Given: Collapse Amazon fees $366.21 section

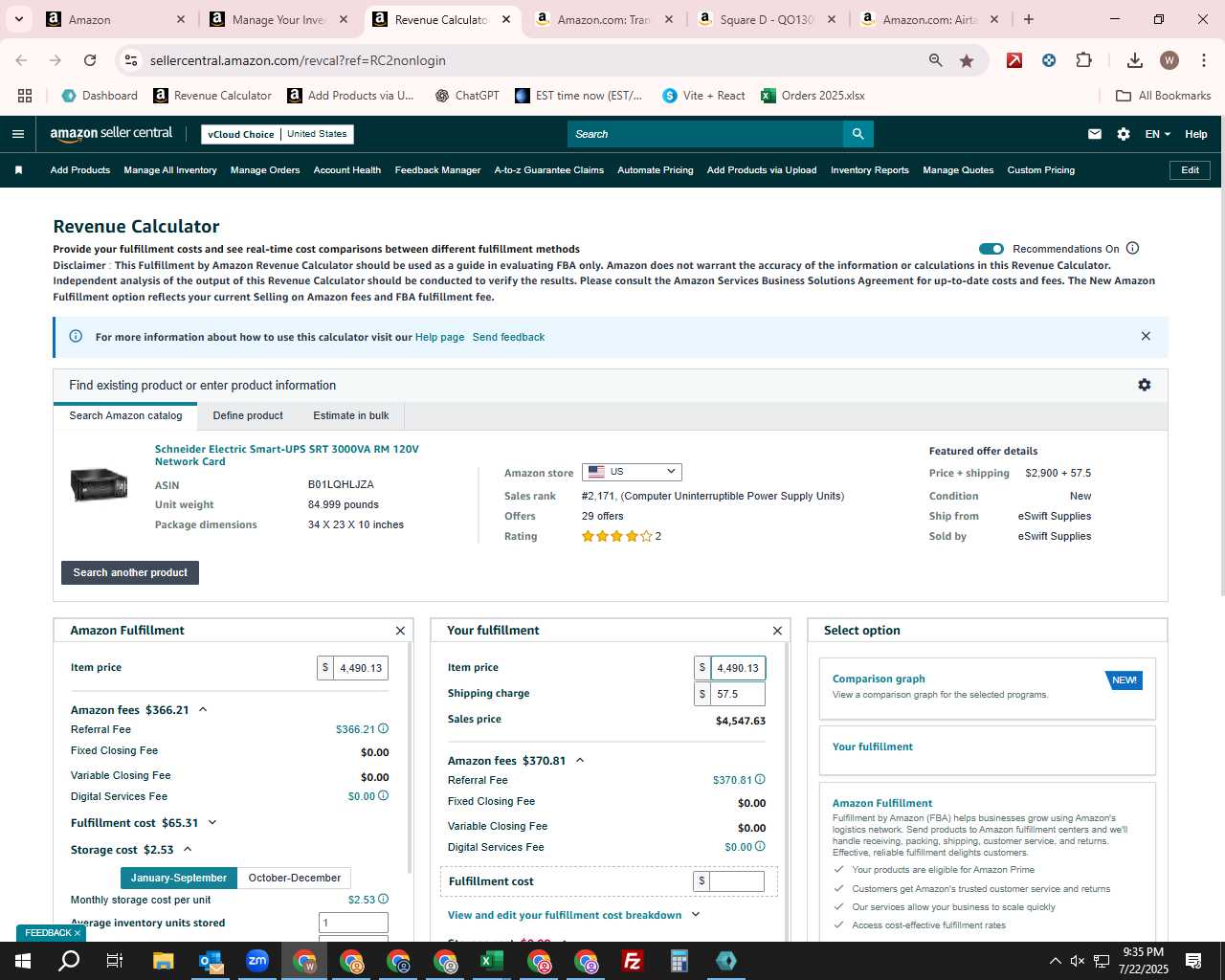Looking at the screenshot, I should pyautogui.click(x=203, y=710).
